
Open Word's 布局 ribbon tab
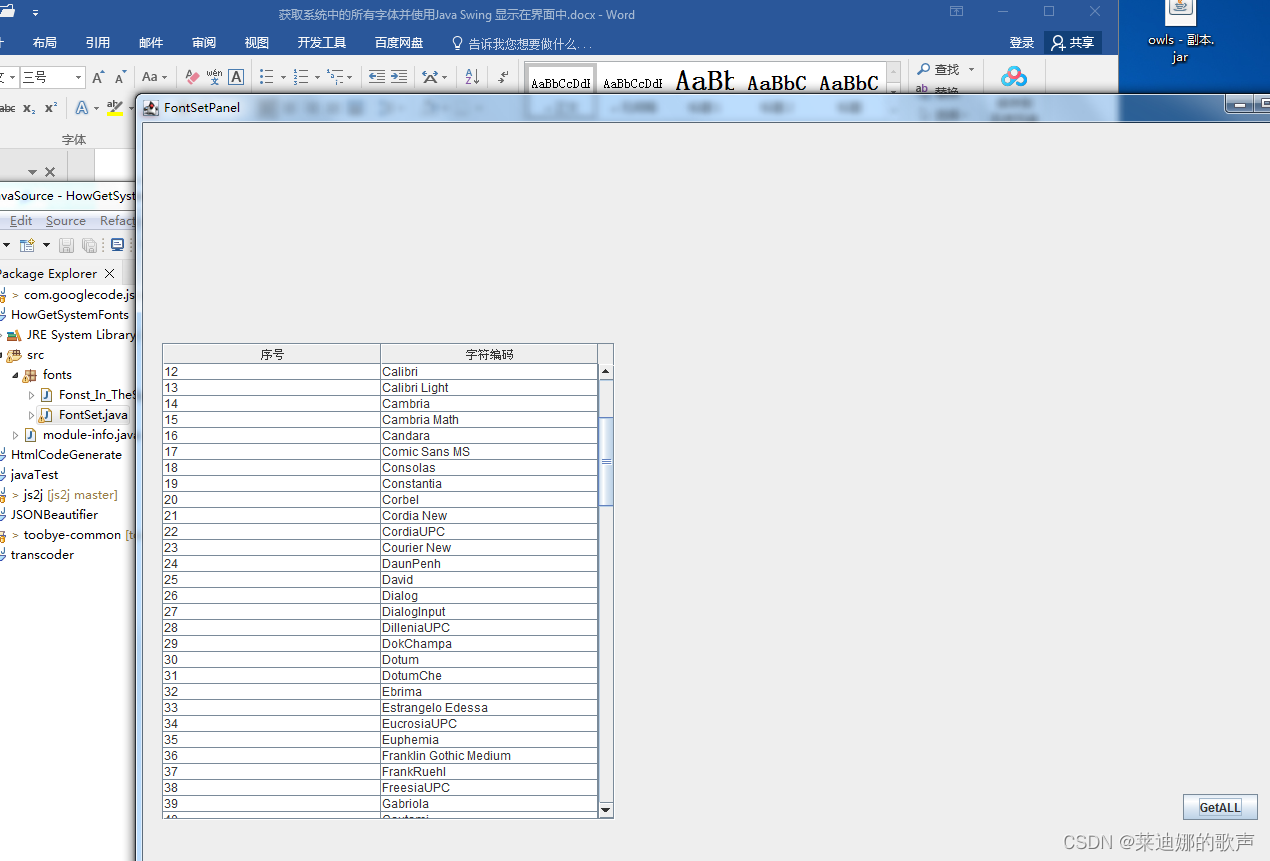point(45,43)
